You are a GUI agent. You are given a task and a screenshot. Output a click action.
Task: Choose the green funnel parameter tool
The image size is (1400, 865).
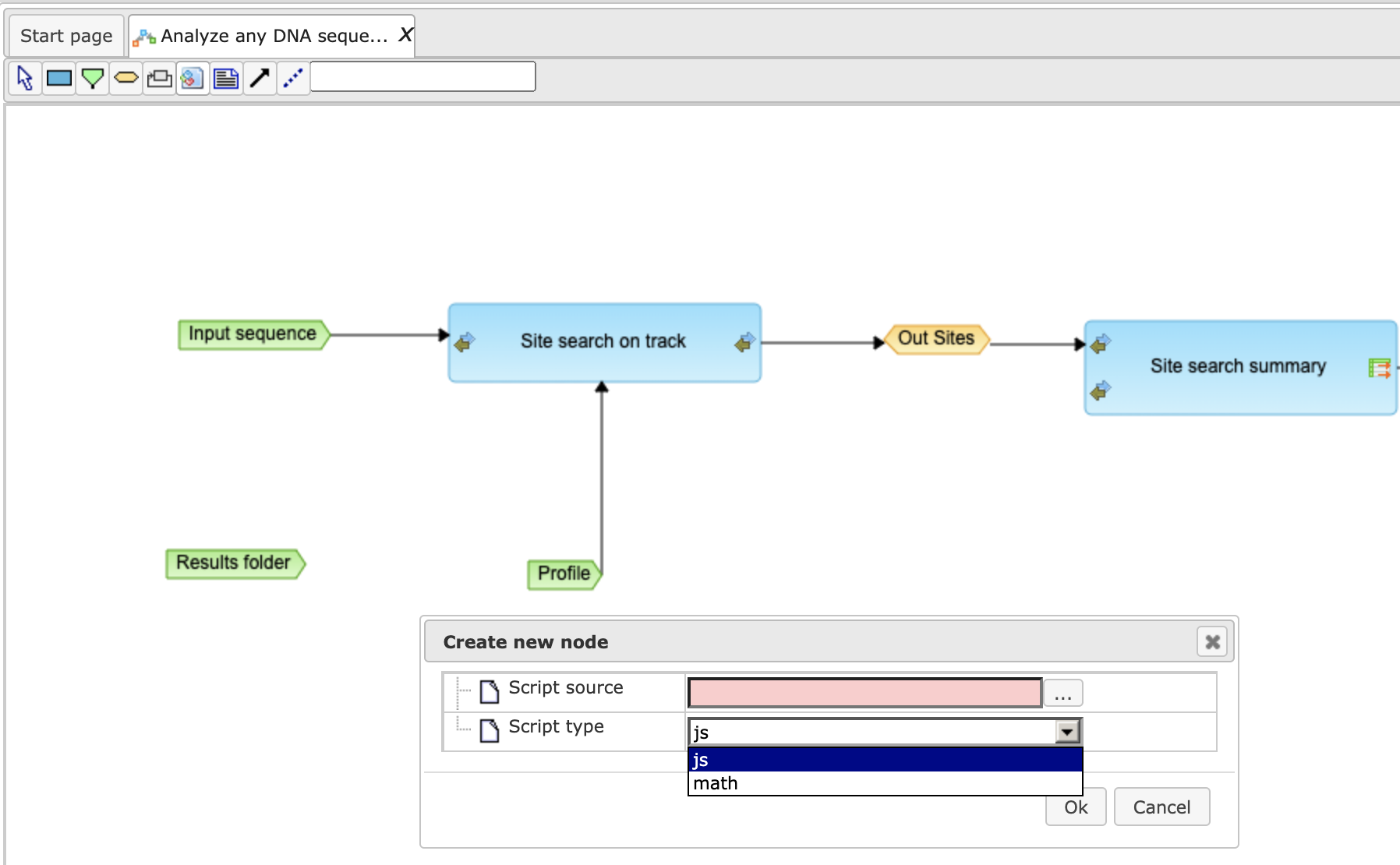tap(93, 78)
